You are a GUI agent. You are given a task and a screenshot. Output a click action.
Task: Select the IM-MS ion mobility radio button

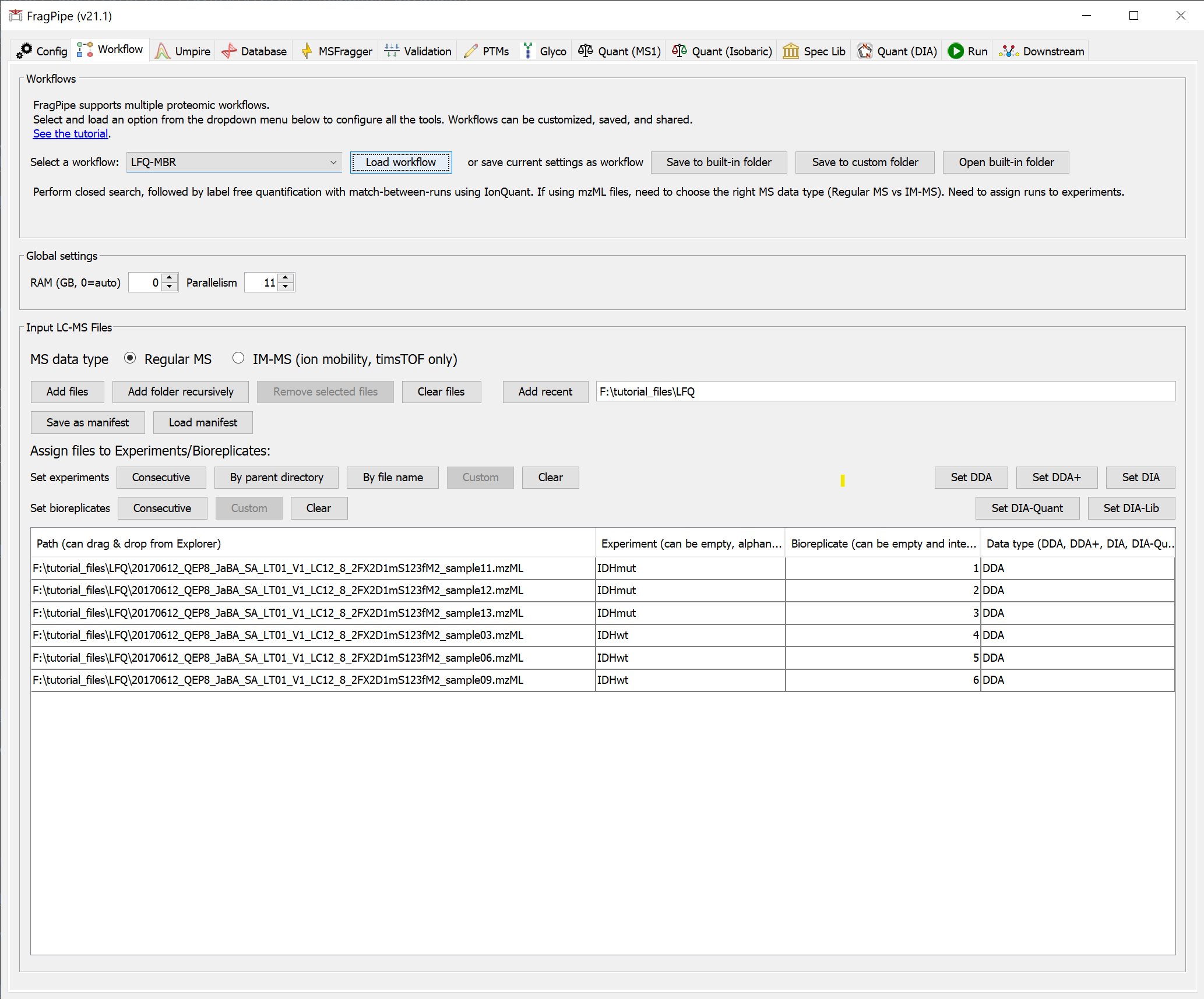coord(238,358)
